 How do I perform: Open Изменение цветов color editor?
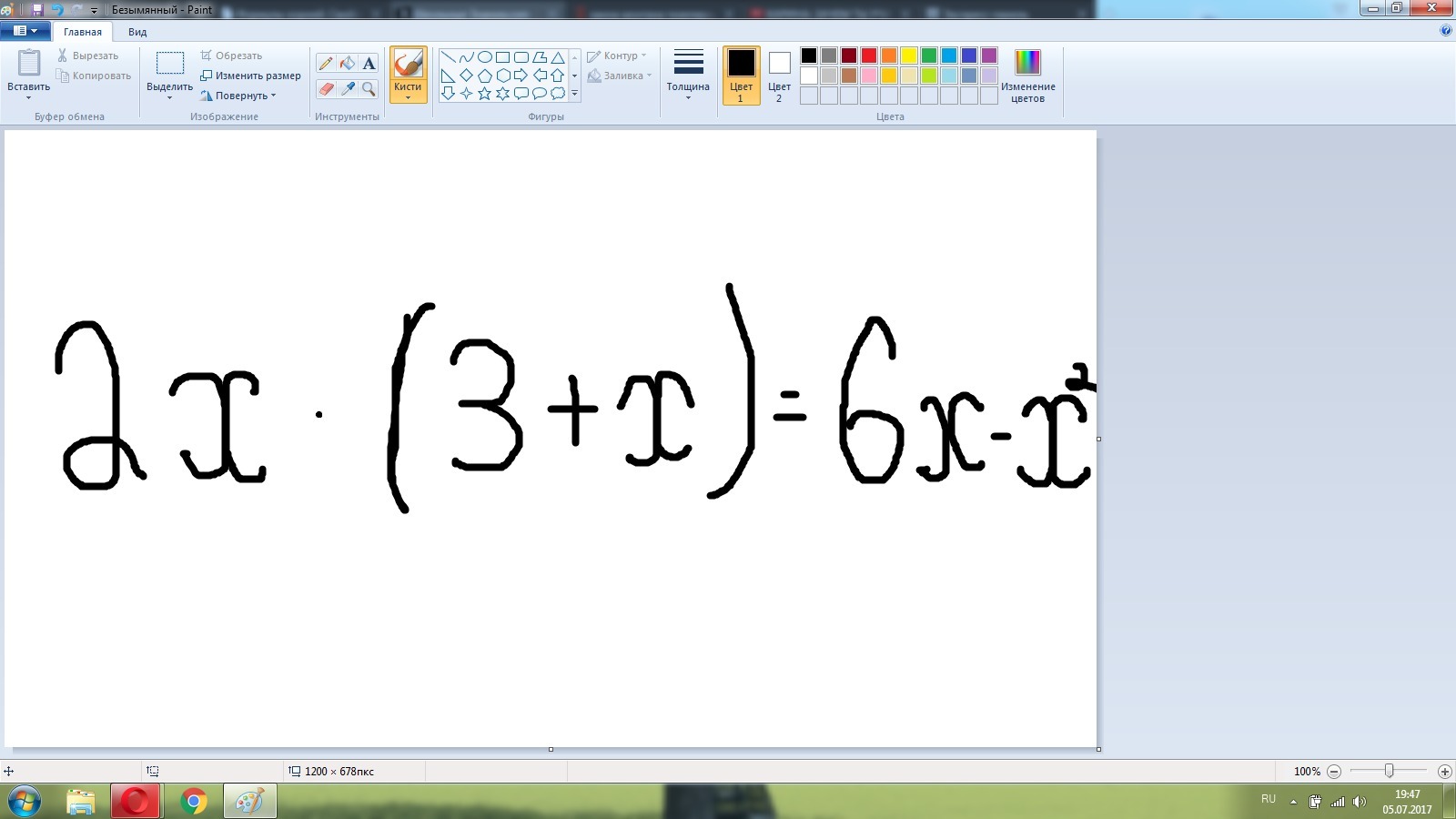1028,76
